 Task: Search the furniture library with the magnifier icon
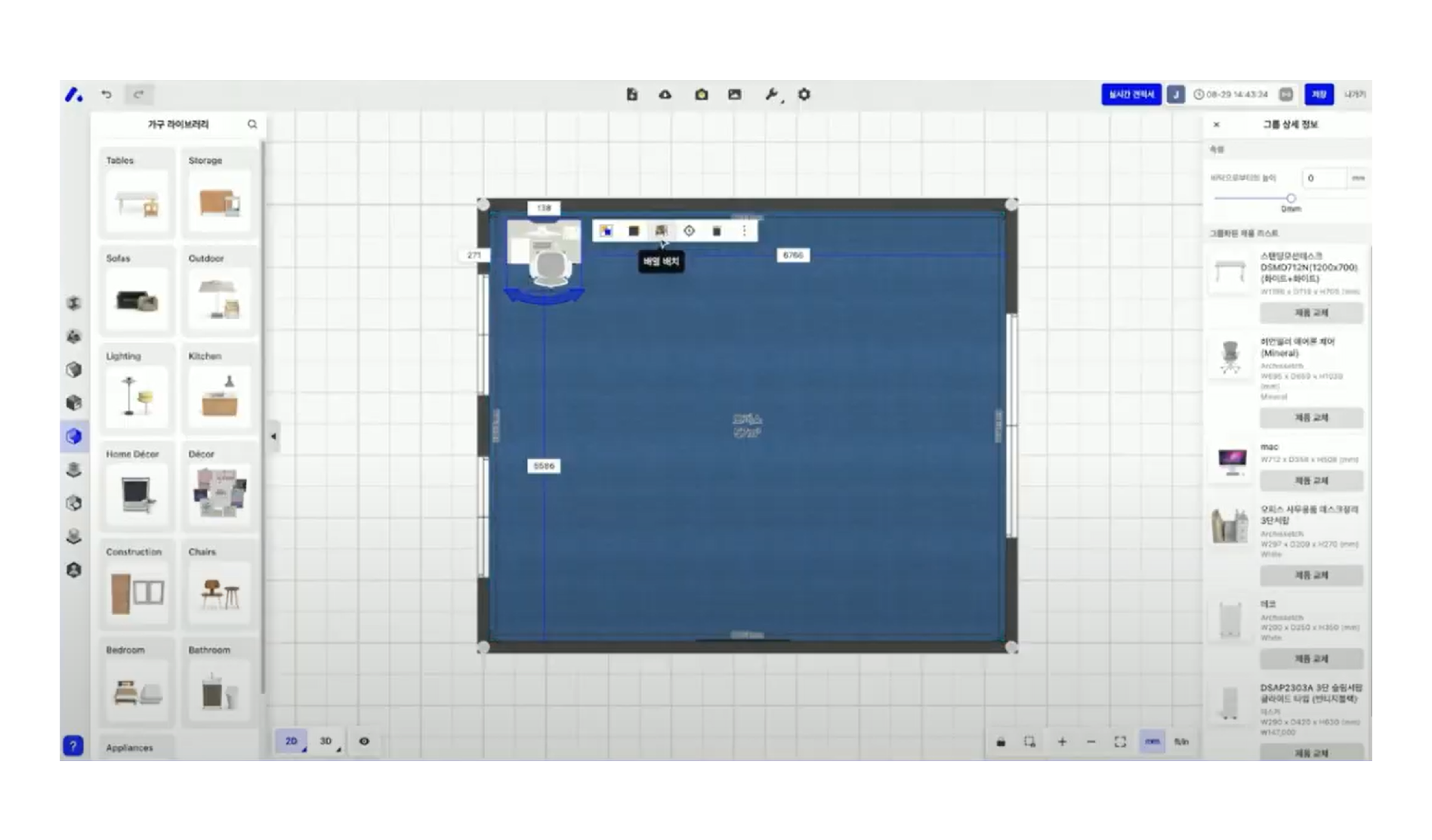(x=252, y=124)
